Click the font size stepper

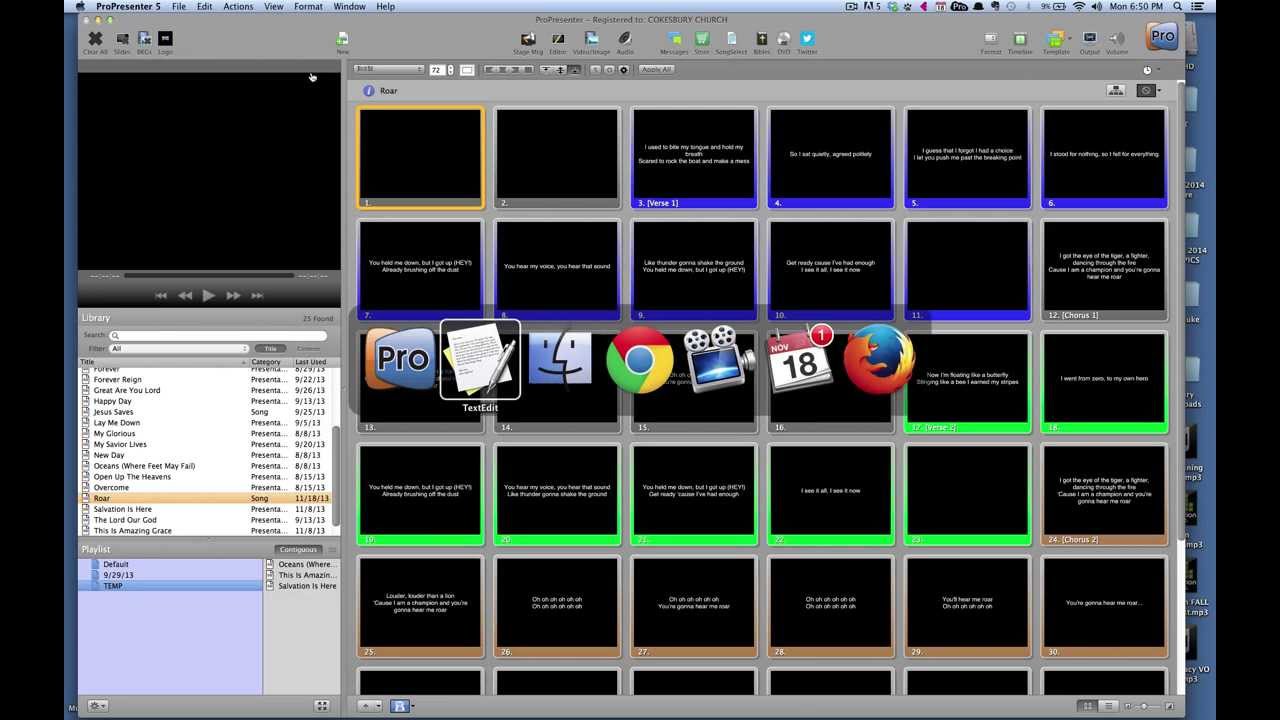(450, 70)
